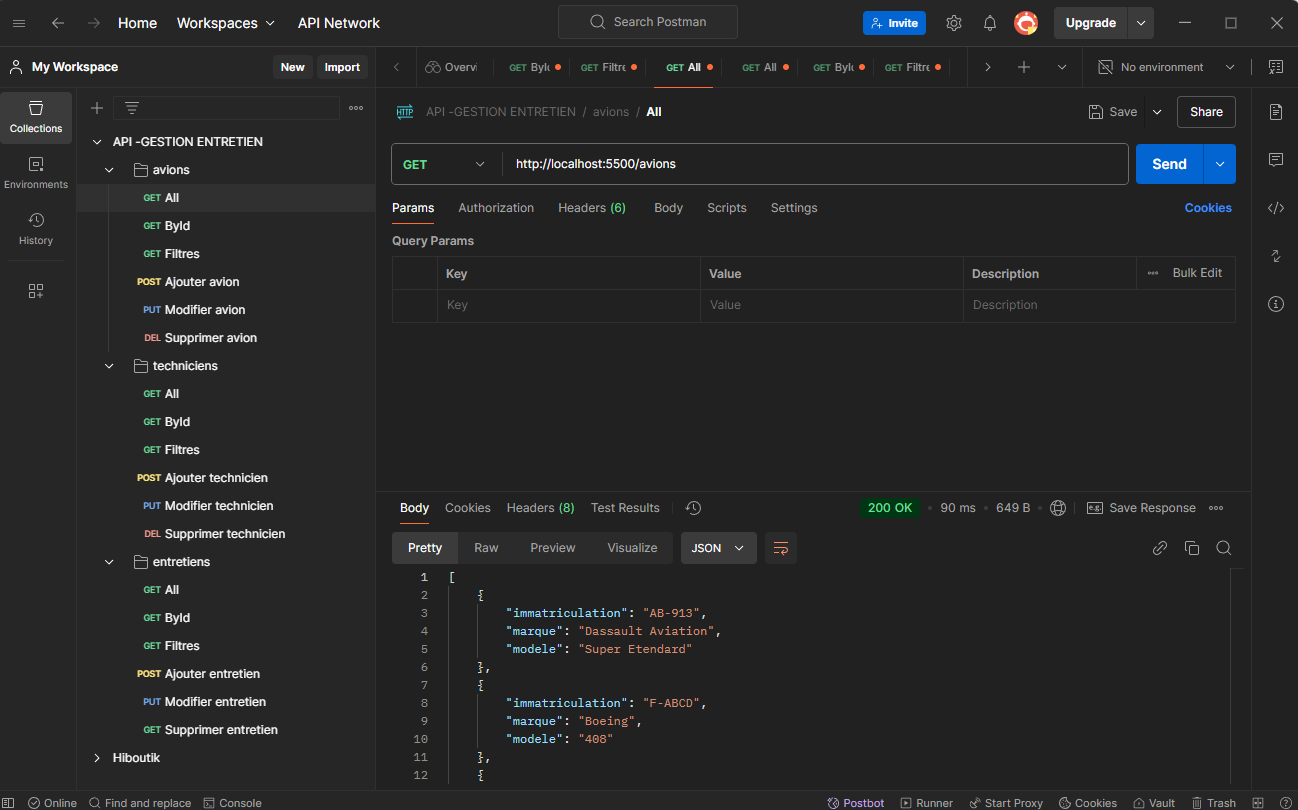
Task: Click the network globe icon in response
Action: point(1058,508)
